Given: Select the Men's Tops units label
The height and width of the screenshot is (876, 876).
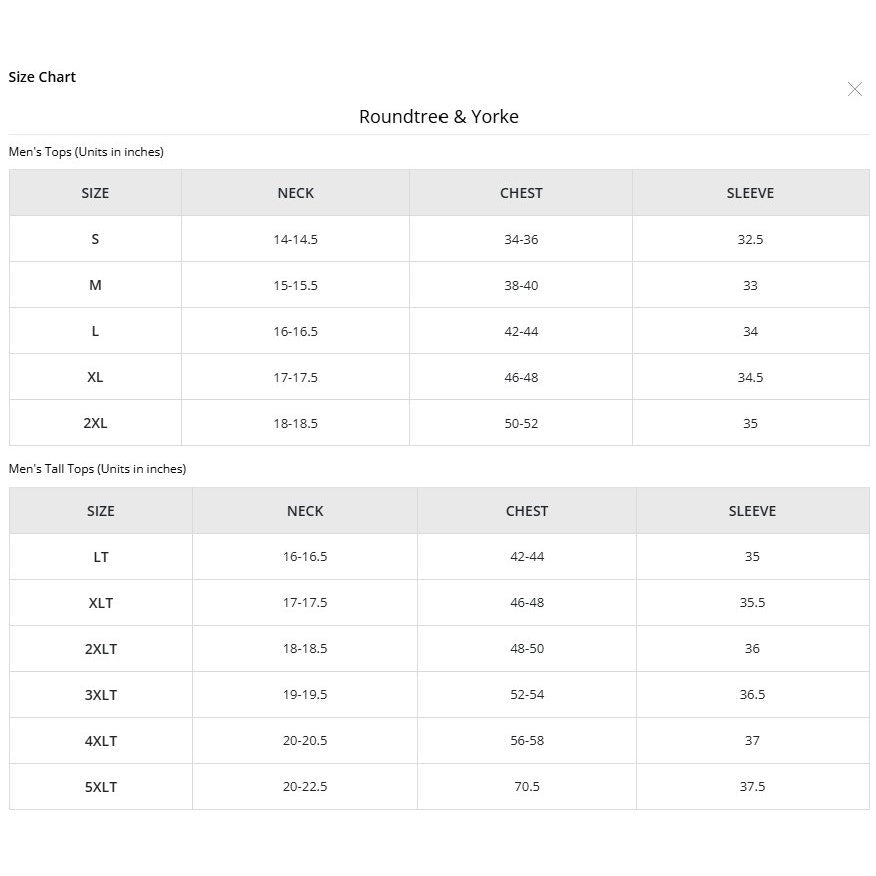Looking at the screenshot, I should (x=86, y=152).
